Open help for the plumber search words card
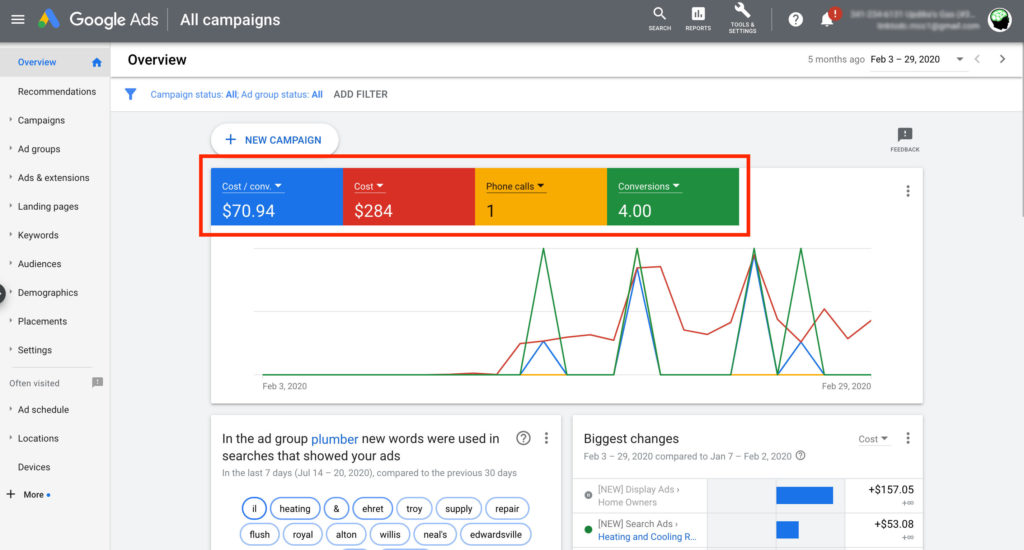This screenshot has height=550, width=1024. (523, 438)
